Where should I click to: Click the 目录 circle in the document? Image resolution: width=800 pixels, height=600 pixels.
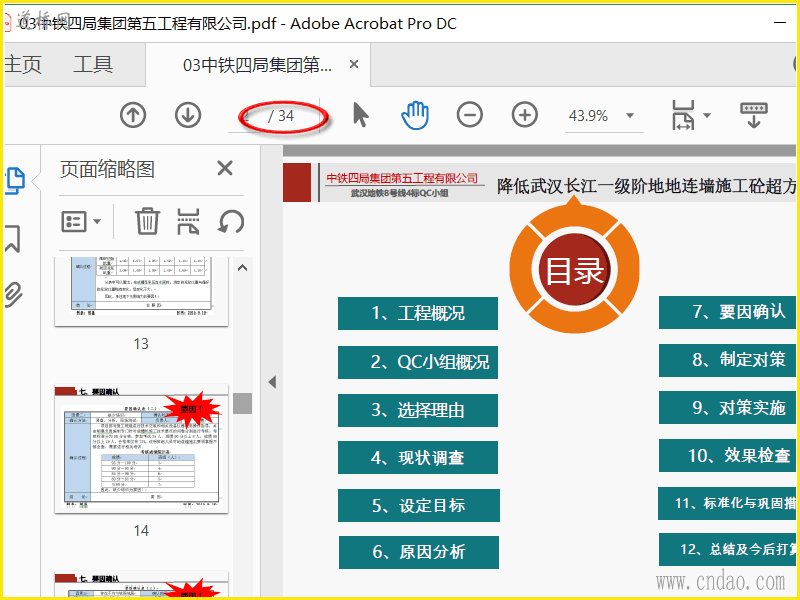click(x=574, y=270)
